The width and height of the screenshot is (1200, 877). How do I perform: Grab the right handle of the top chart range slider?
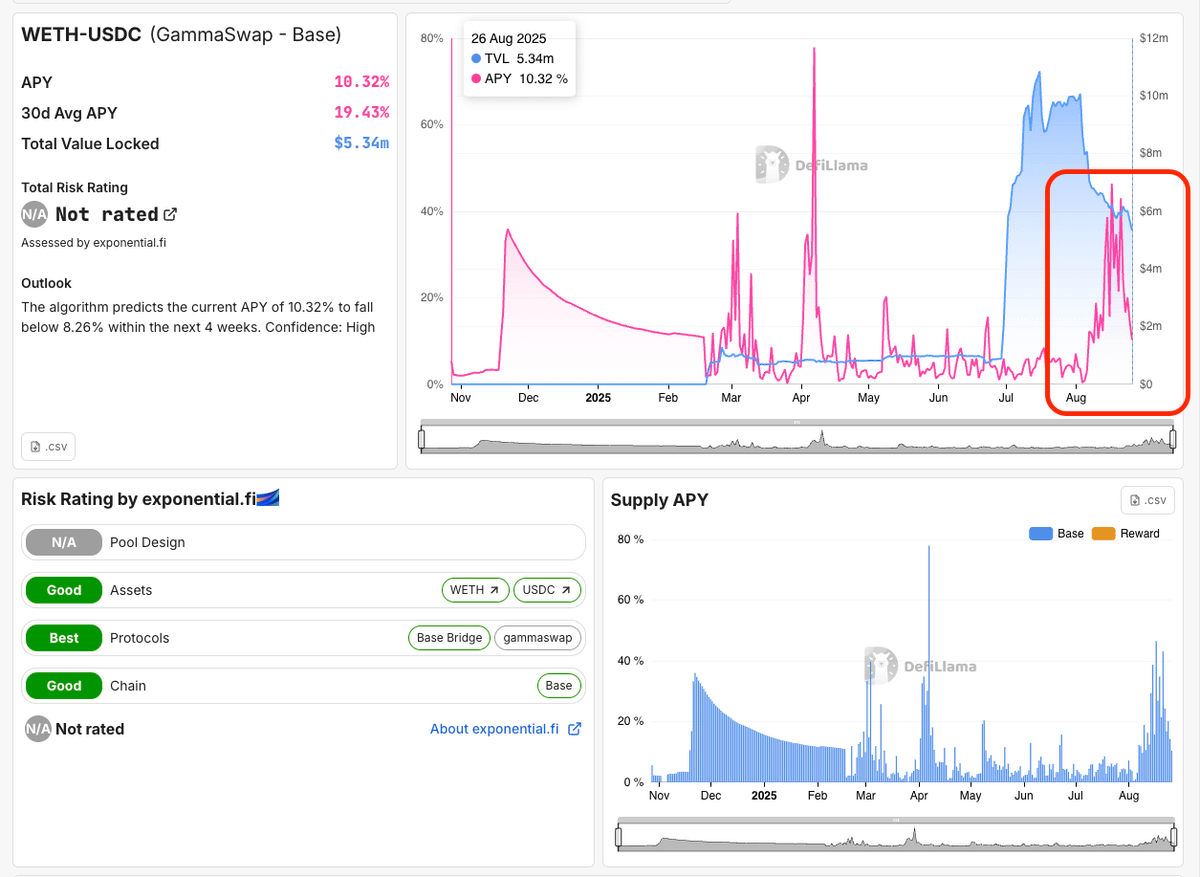coord(1173,439)
